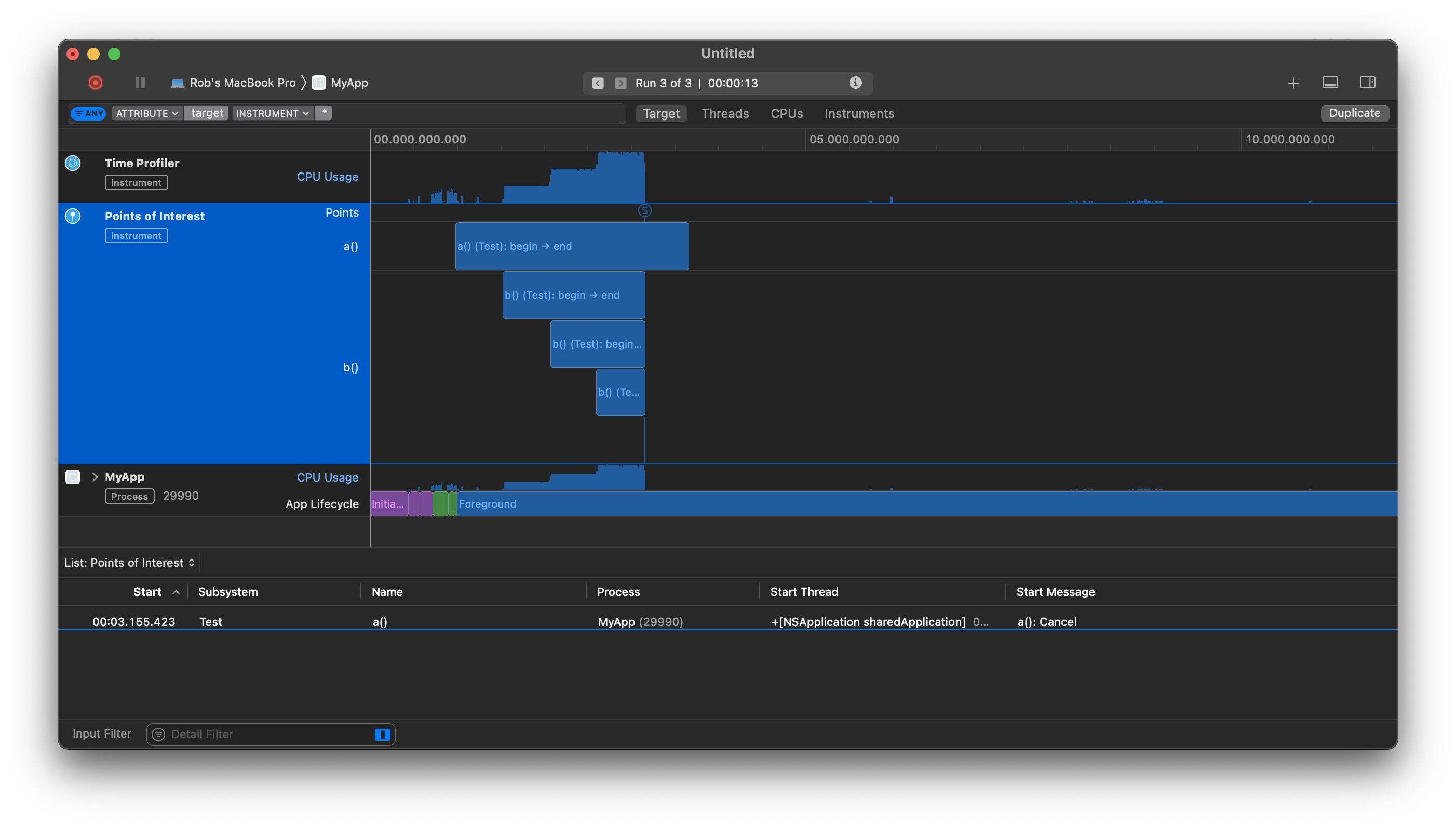
Task: Click the red Record button
Action: [x=95, y=83]
